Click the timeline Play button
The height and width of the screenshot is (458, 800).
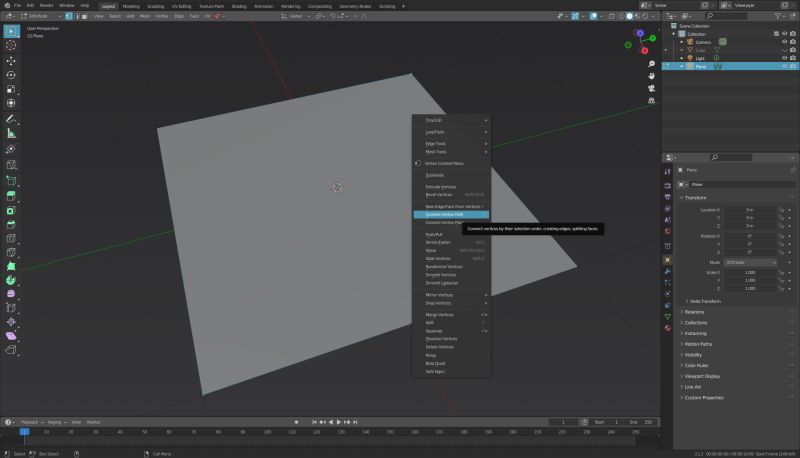coord(339,422)
